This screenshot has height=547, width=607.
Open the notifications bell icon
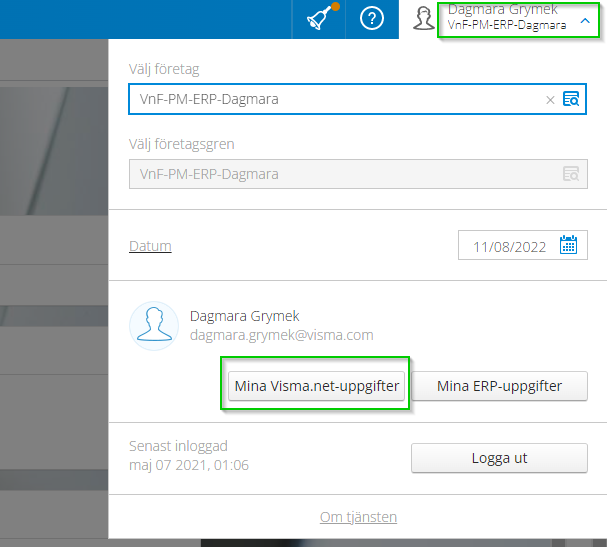(319, 18)
